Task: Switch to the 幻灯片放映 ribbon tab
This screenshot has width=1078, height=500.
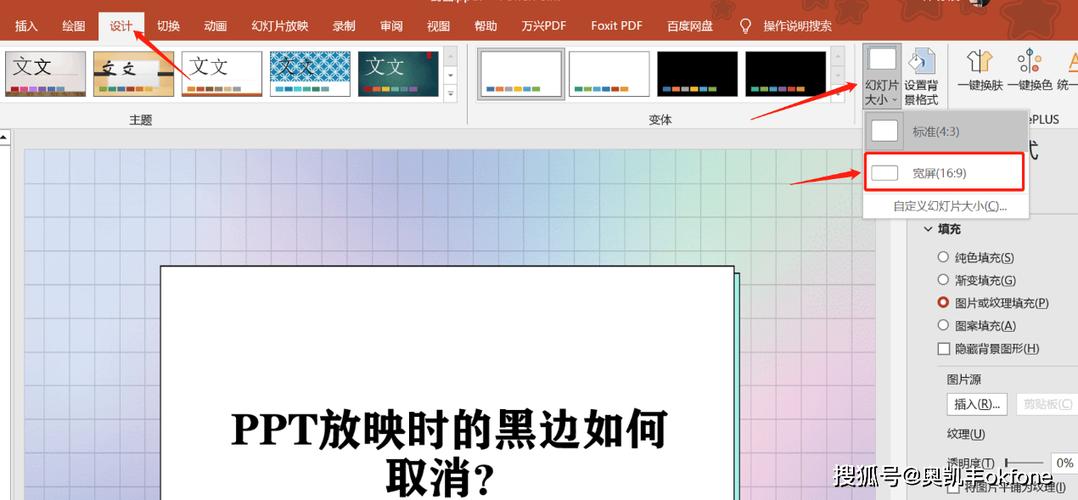Action: coord(280,26)
